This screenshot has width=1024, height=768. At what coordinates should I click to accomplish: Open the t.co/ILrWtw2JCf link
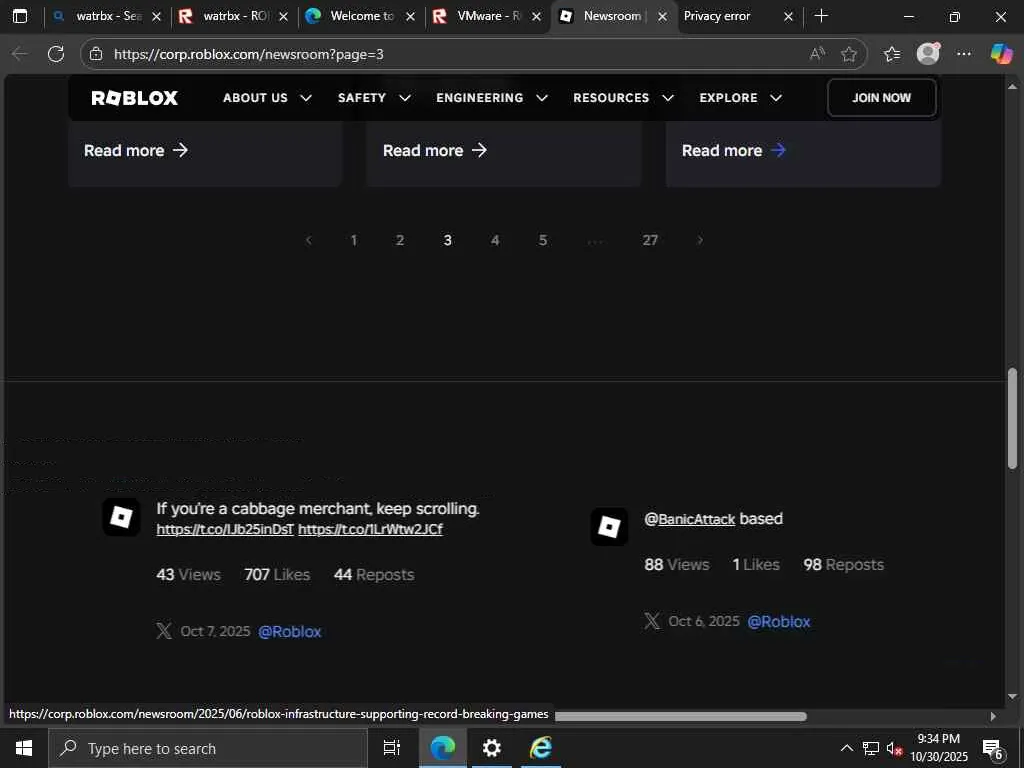click(370, 530)
